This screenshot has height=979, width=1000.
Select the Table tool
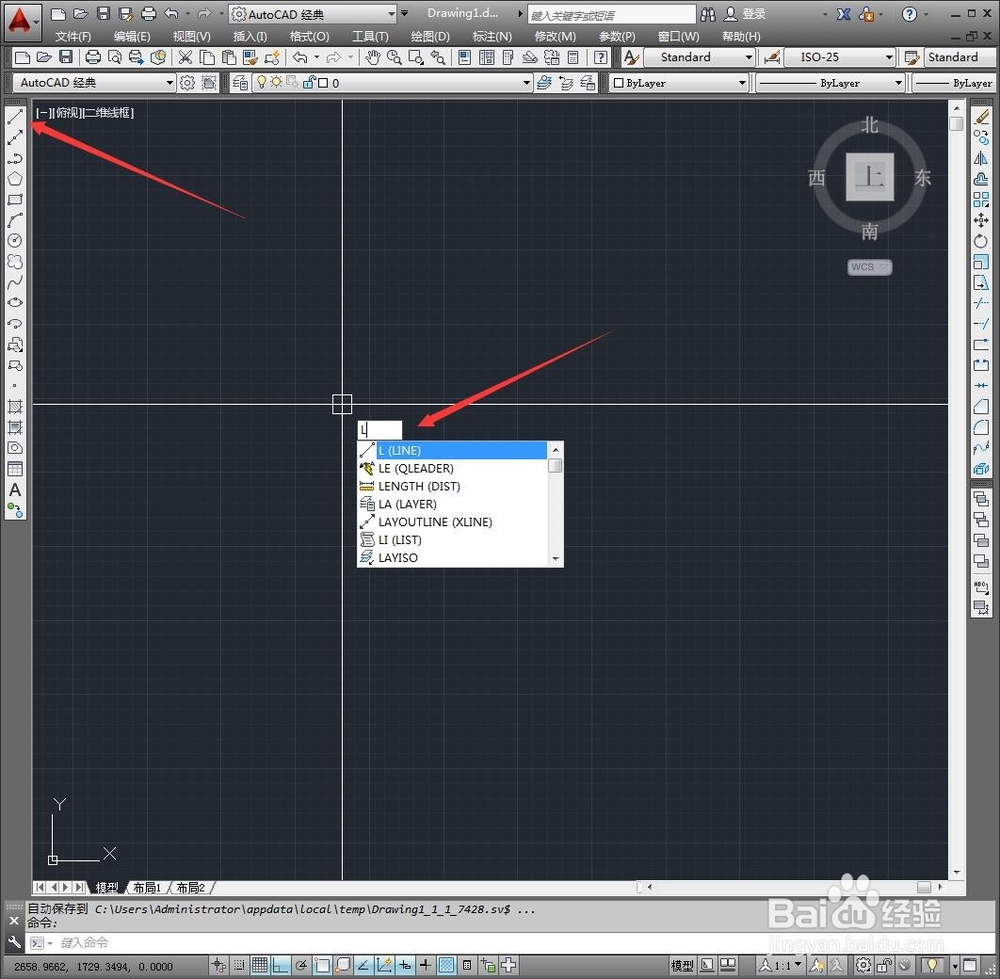(15, 469)
